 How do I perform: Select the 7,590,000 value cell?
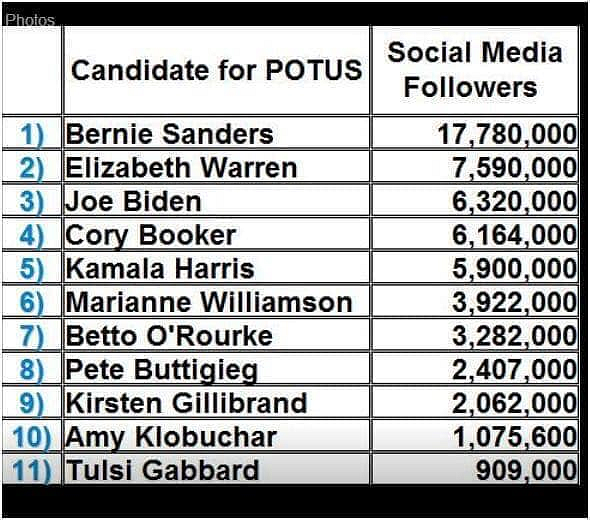pyautogui.click(x=475, y=167)
